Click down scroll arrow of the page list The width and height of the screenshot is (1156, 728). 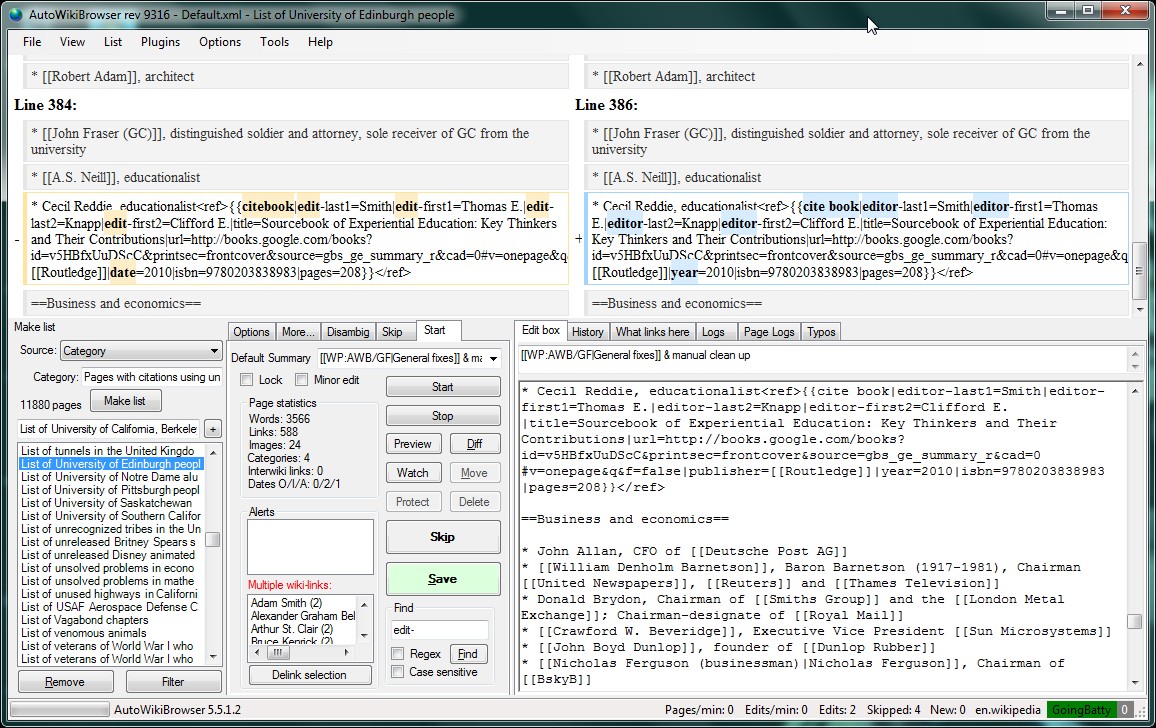(213, 658)
